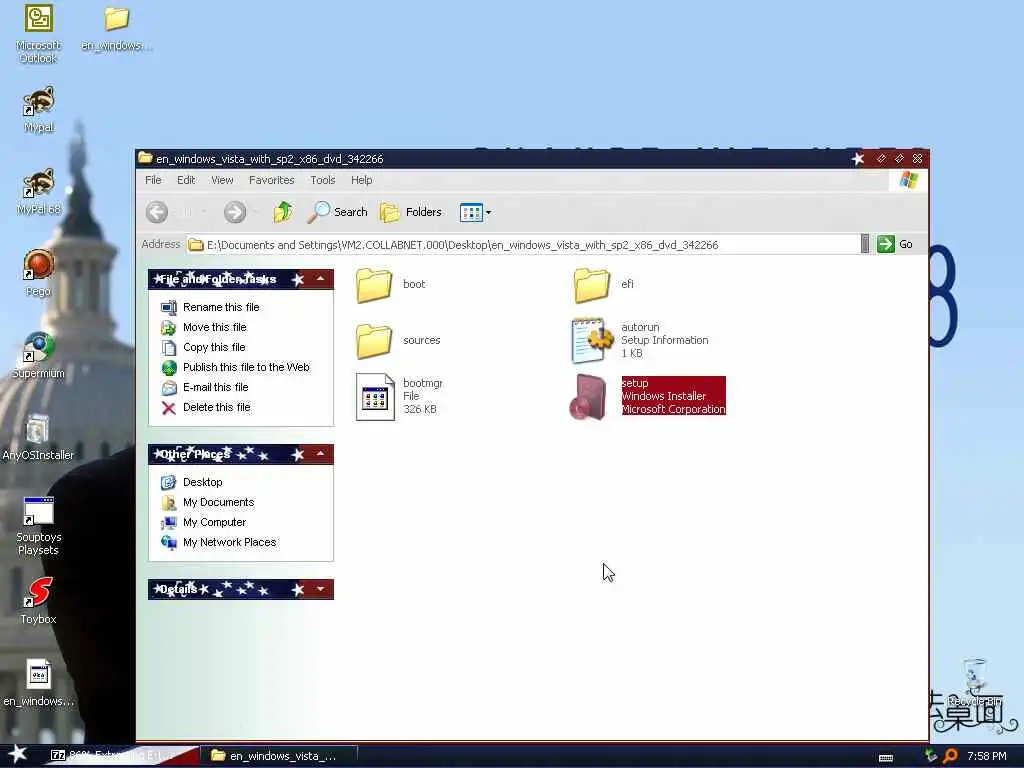Click the Back navigation arrow
1024x768 pixels.
point(157,212)
